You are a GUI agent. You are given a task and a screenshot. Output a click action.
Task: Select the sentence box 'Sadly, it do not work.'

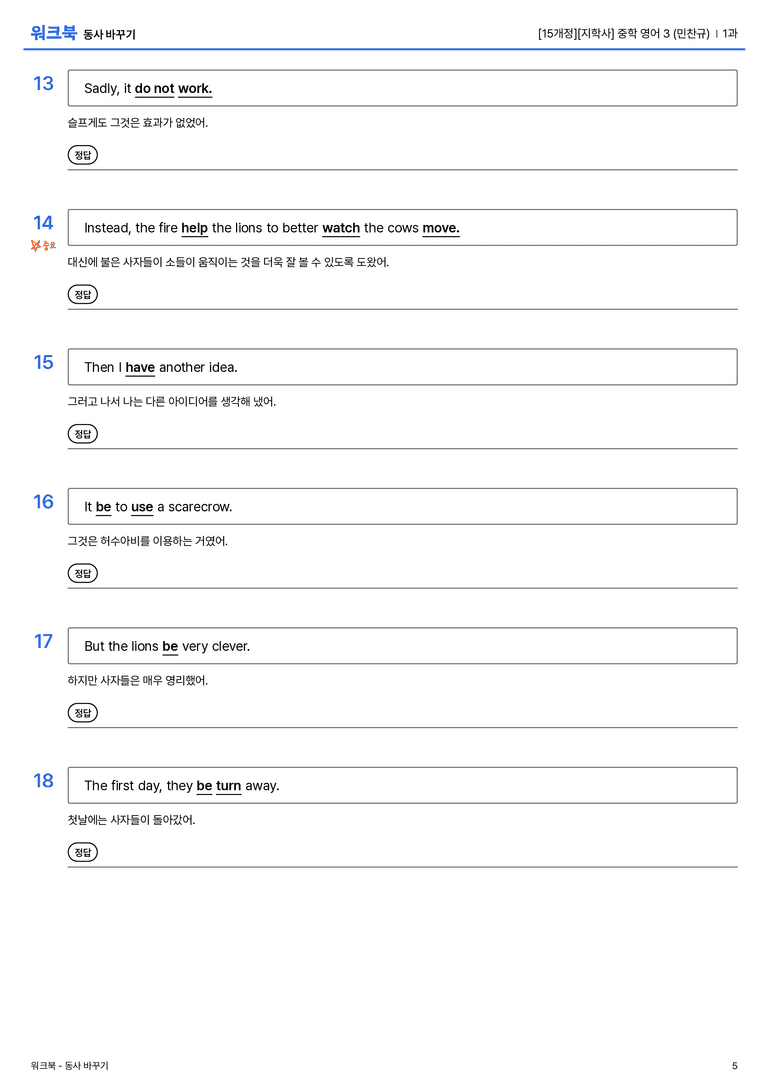coord(402,88)
